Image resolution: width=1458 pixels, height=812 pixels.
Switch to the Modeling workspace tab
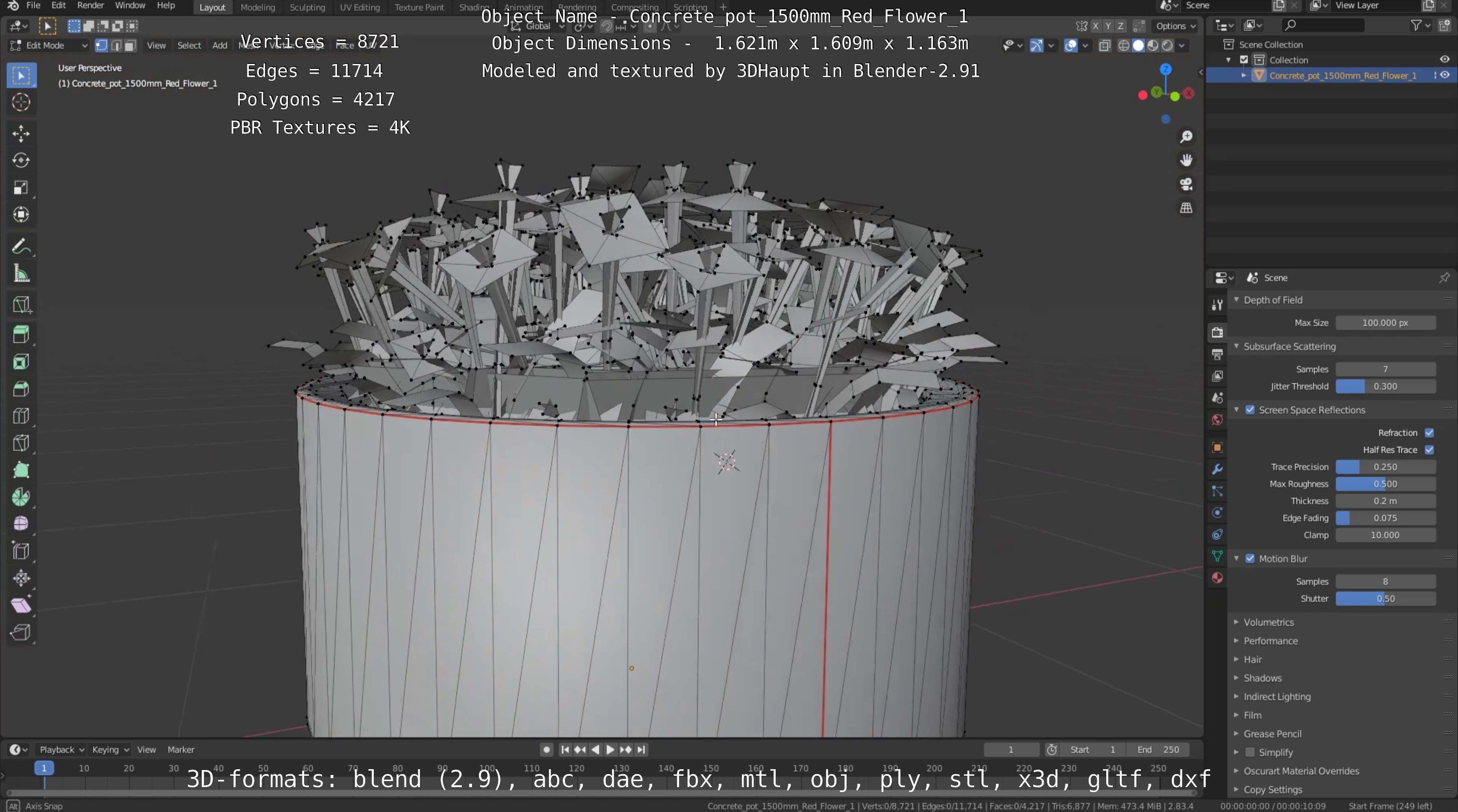coord(258,7)
